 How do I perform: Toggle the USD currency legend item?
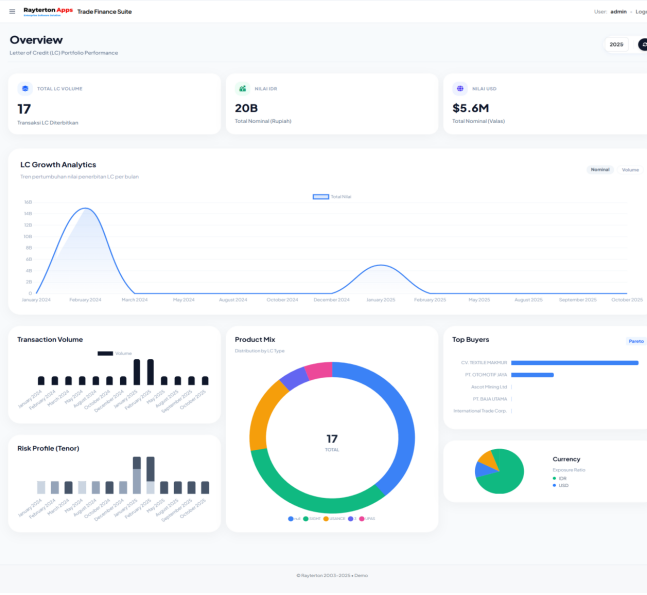point(559,485)
